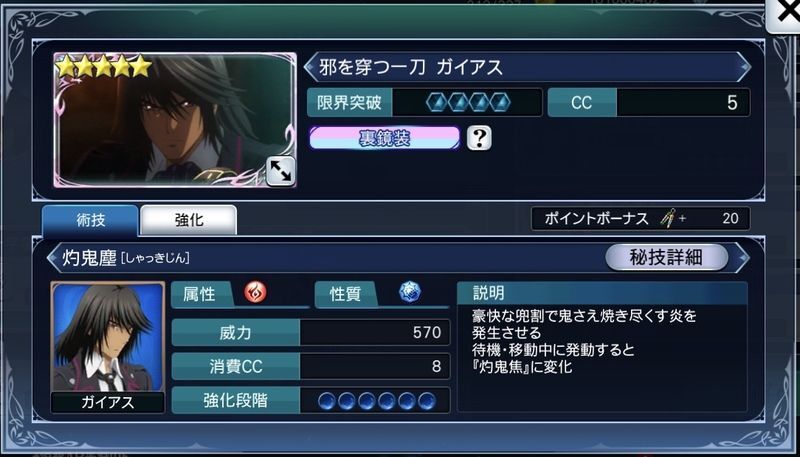This screenshot has width=800, height=457.
Task: Open the question mark help icon
Action: click(x=479, y=138)
